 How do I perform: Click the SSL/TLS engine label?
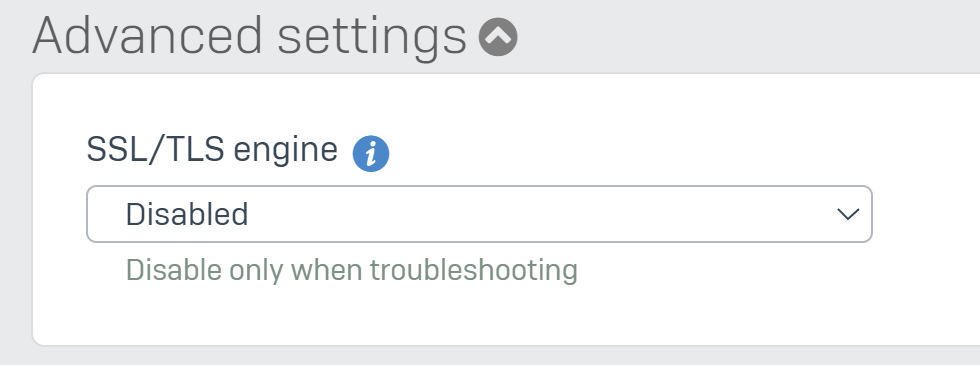click(212, 150)
